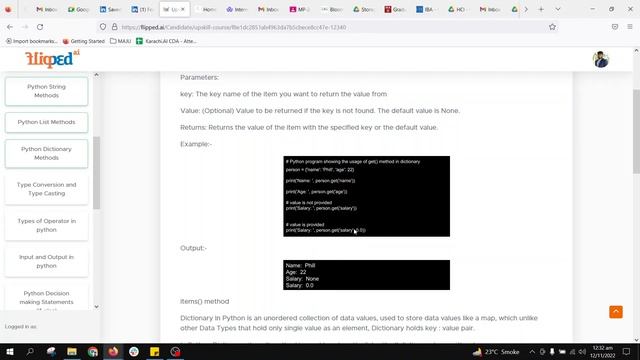Open a new browser tab
The image size is (640, 360).
[541, 9]
